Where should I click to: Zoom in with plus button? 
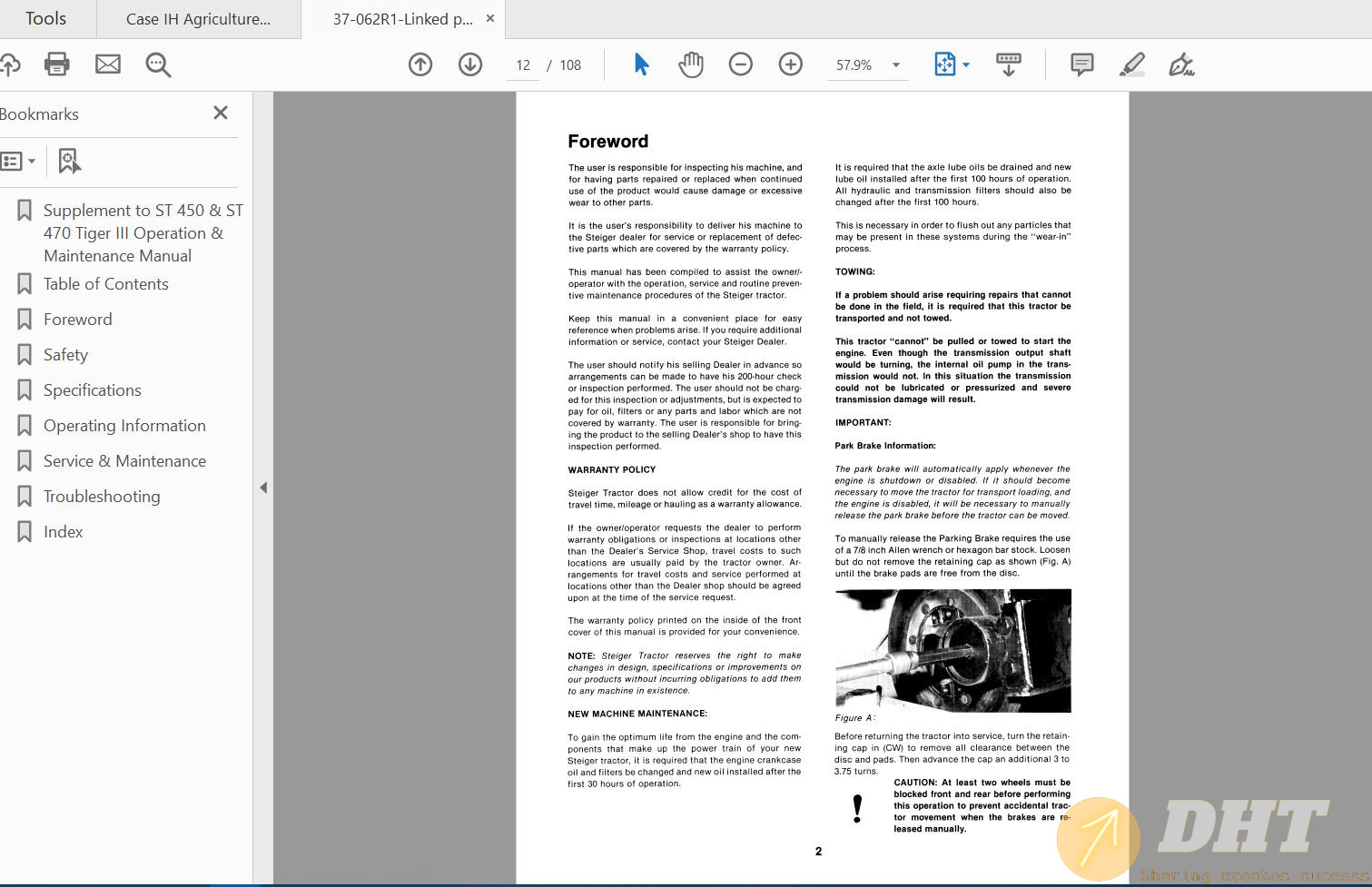pyautogui.click(x=791, y=64)
